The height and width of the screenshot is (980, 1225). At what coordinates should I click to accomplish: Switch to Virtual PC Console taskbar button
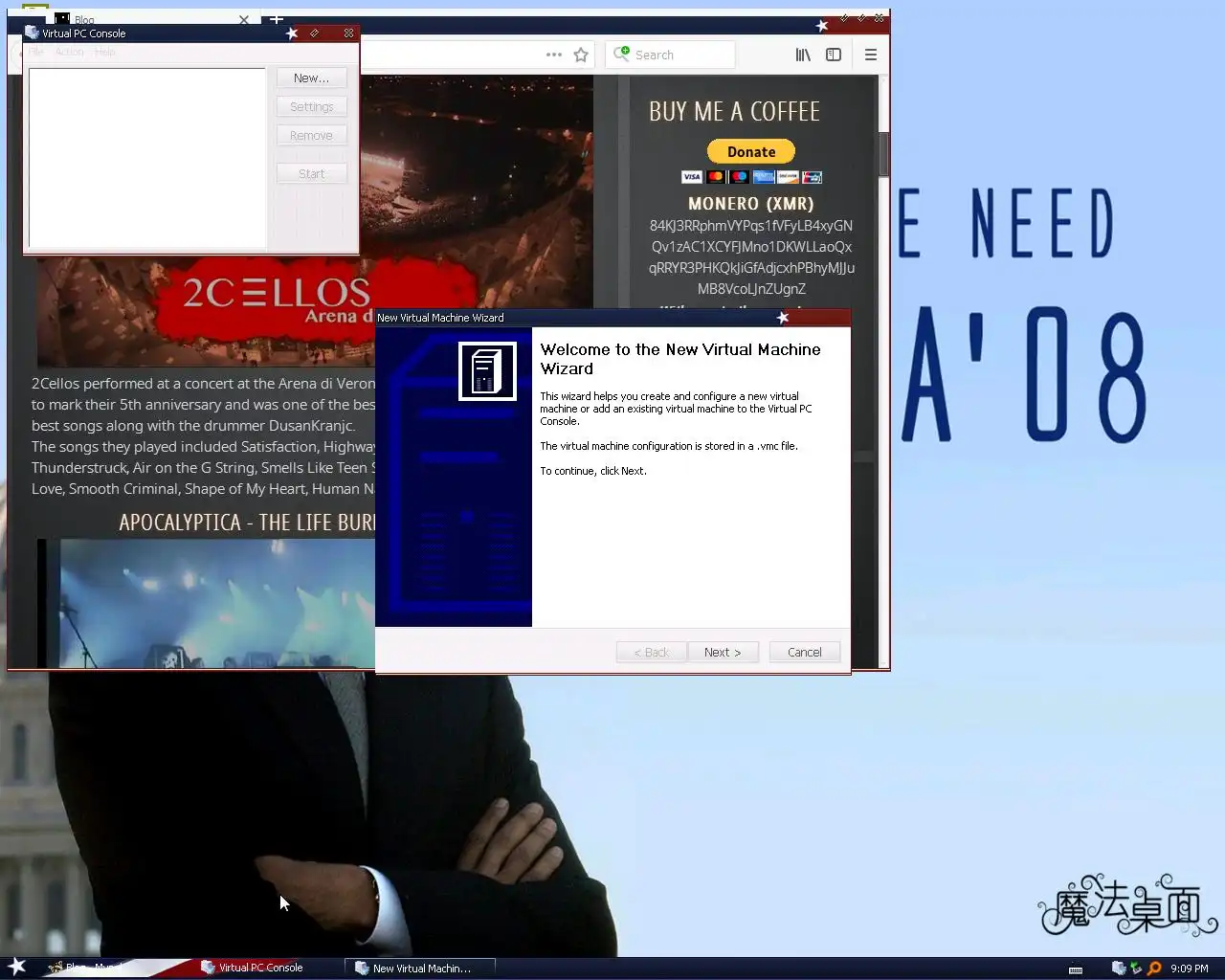[x=260, y=968]
